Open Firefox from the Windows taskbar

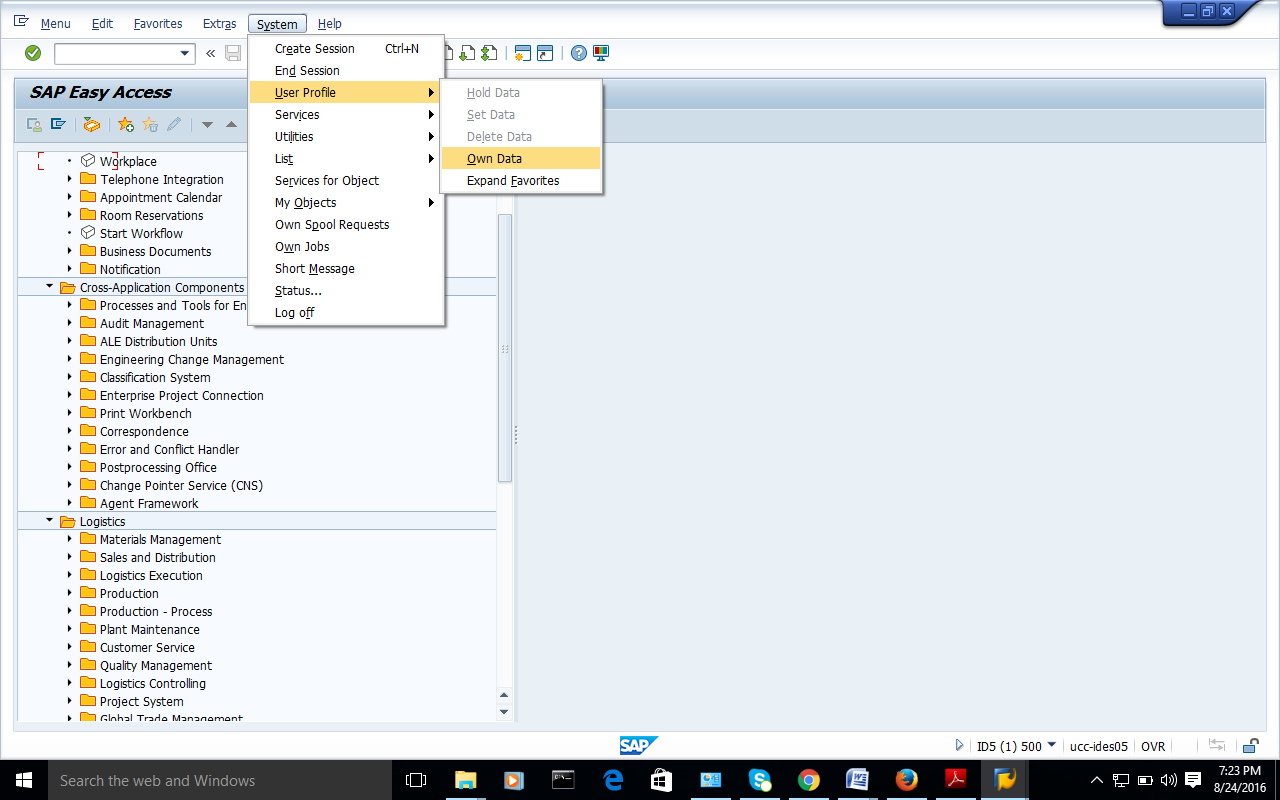(x=906, y=780)
